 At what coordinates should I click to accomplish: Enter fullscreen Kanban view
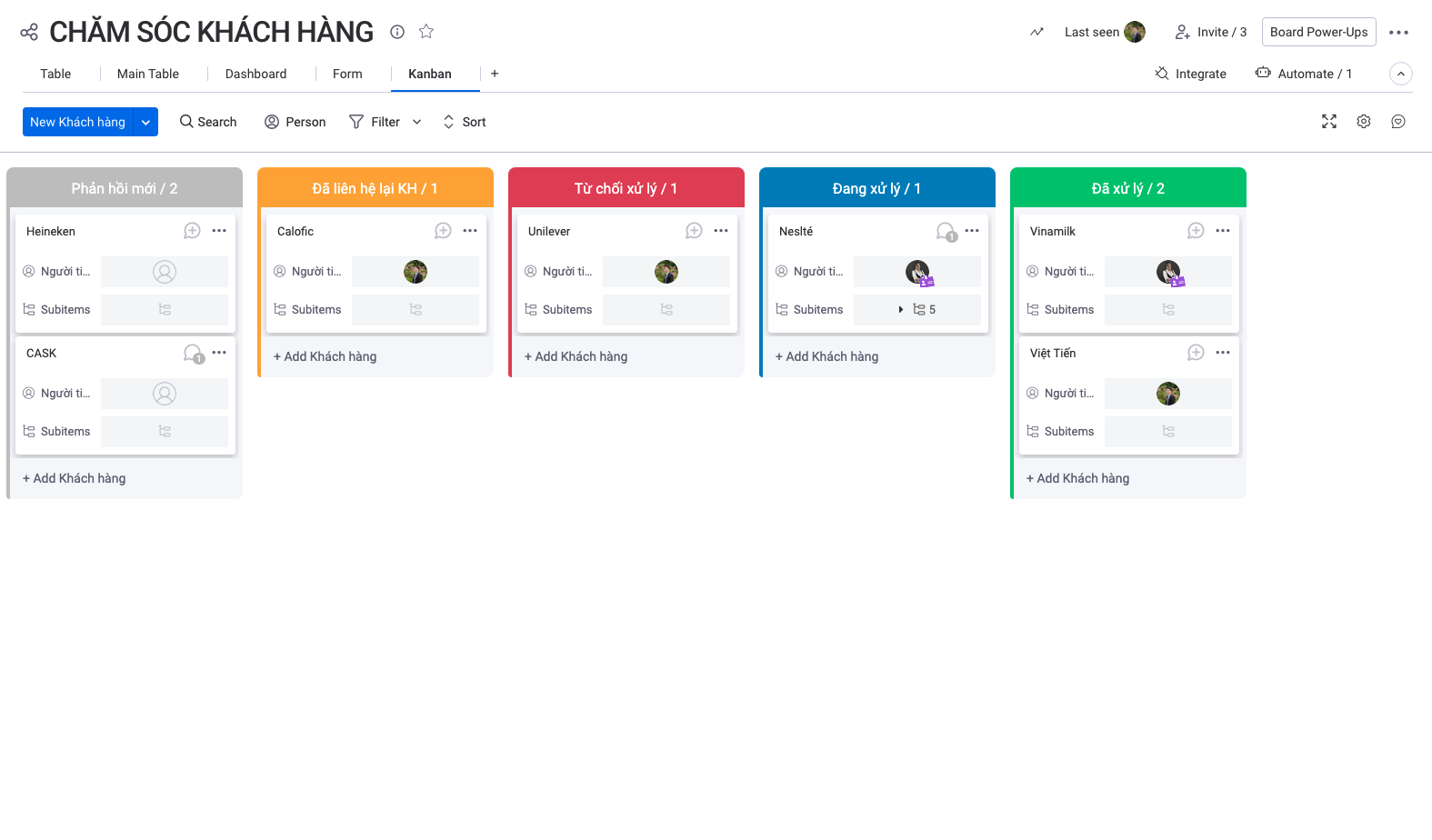[1328, 122]
